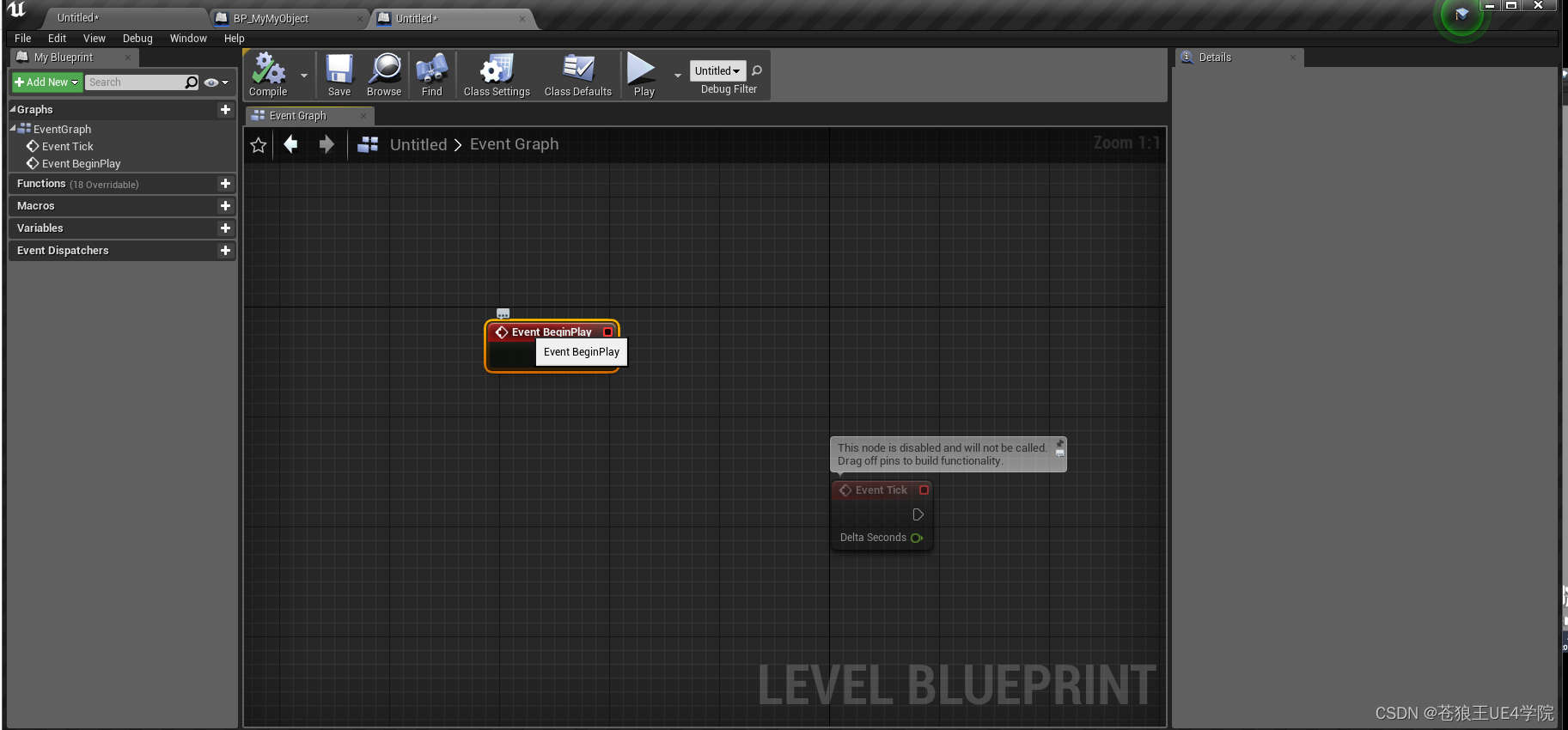Expand the Macros section

(35, 206)
